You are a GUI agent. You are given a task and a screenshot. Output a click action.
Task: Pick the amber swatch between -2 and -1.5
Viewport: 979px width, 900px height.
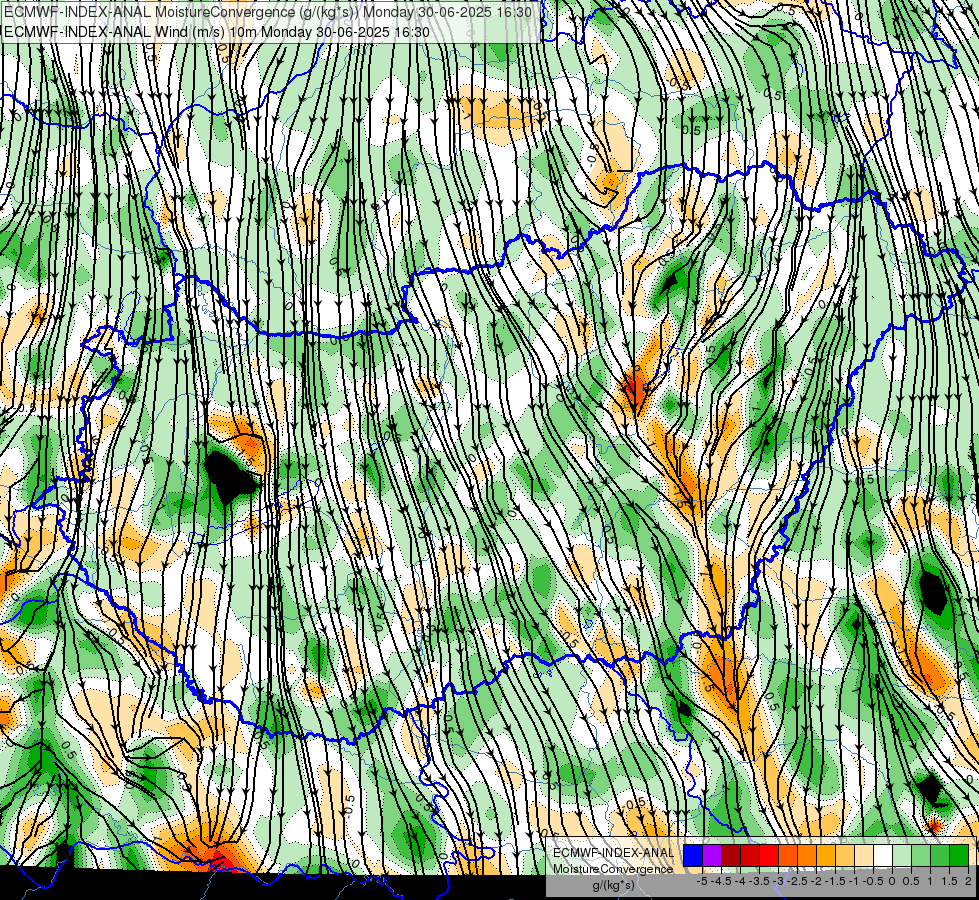tap(826, 855)
